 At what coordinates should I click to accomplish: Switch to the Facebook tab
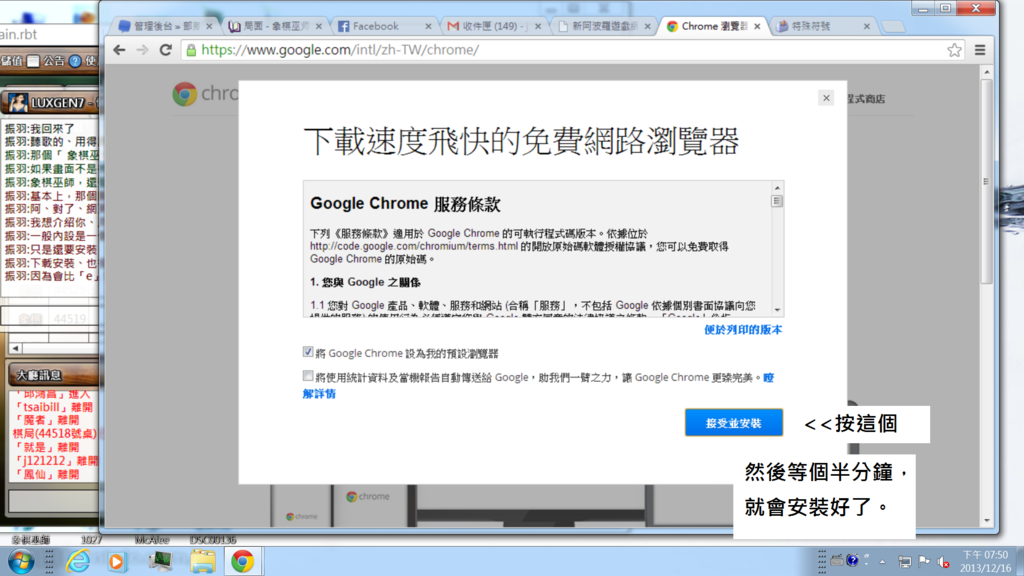[385, 26]
